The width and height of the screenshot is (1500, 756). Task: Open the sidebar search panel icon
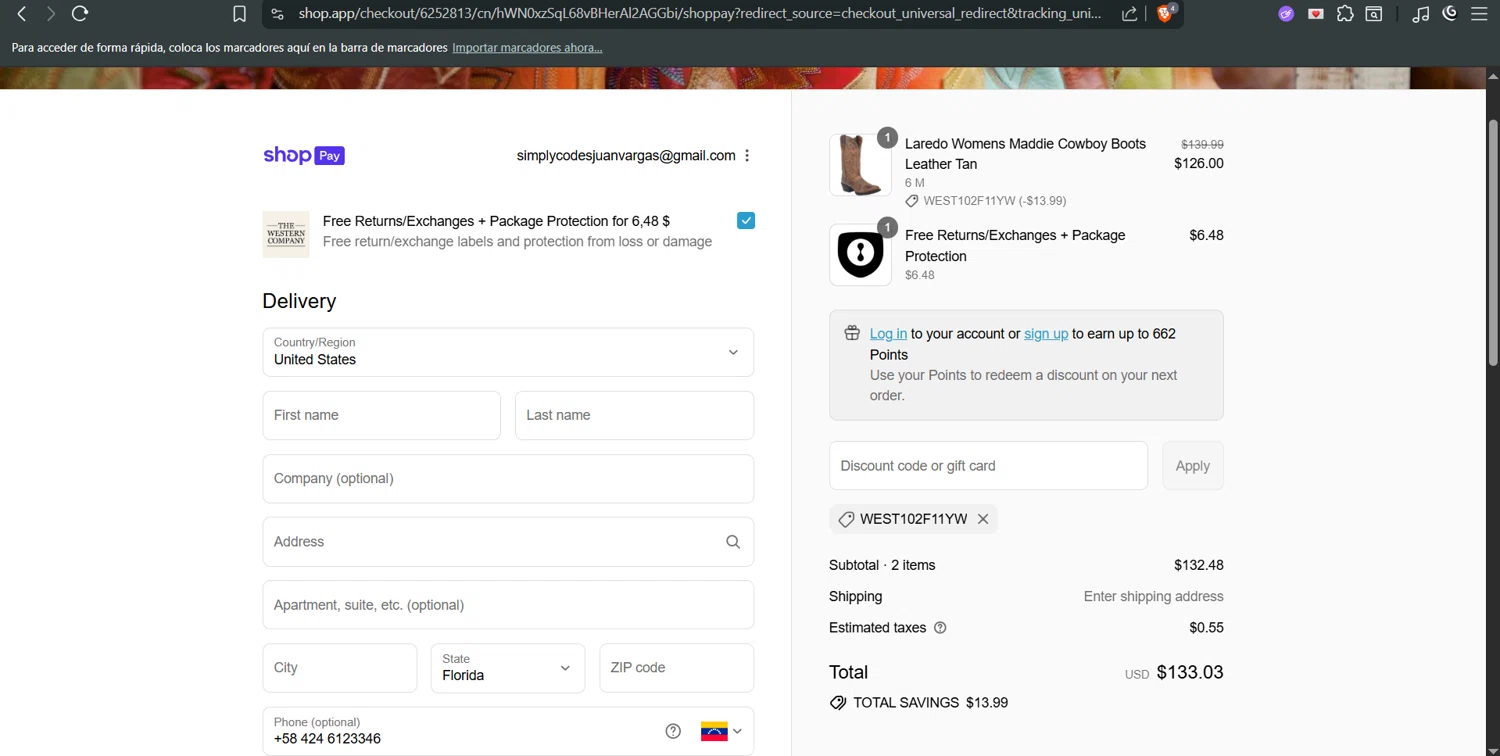pos(1375,14)
